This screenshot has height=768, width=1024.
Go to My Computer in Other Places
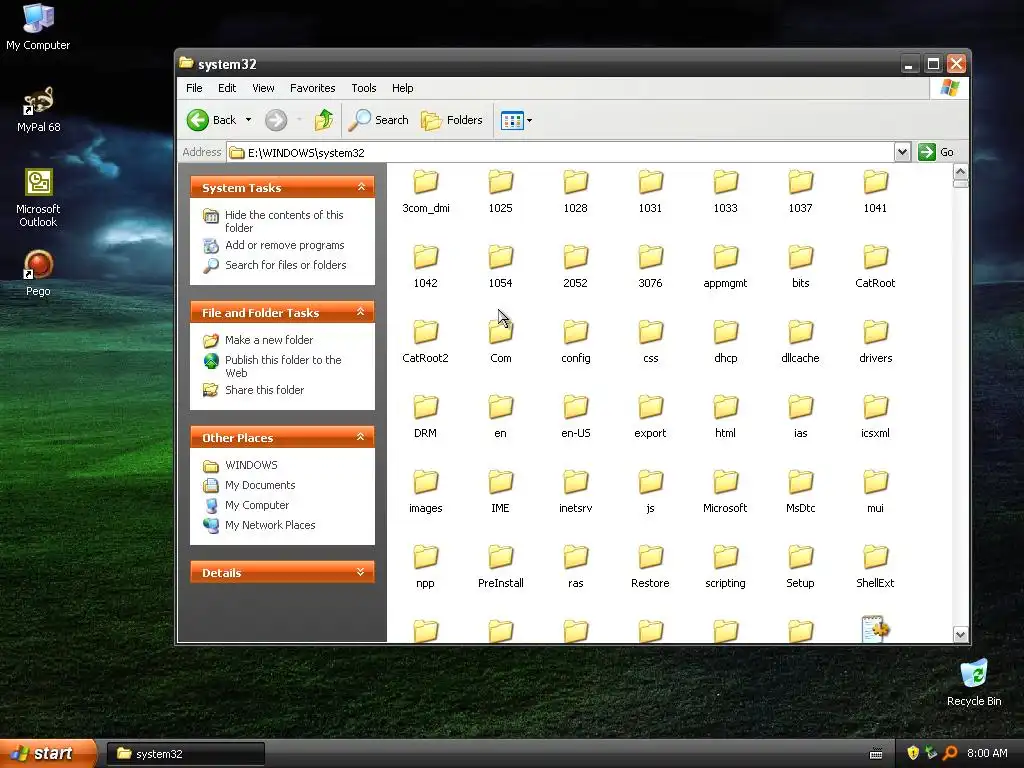[257, 505]
